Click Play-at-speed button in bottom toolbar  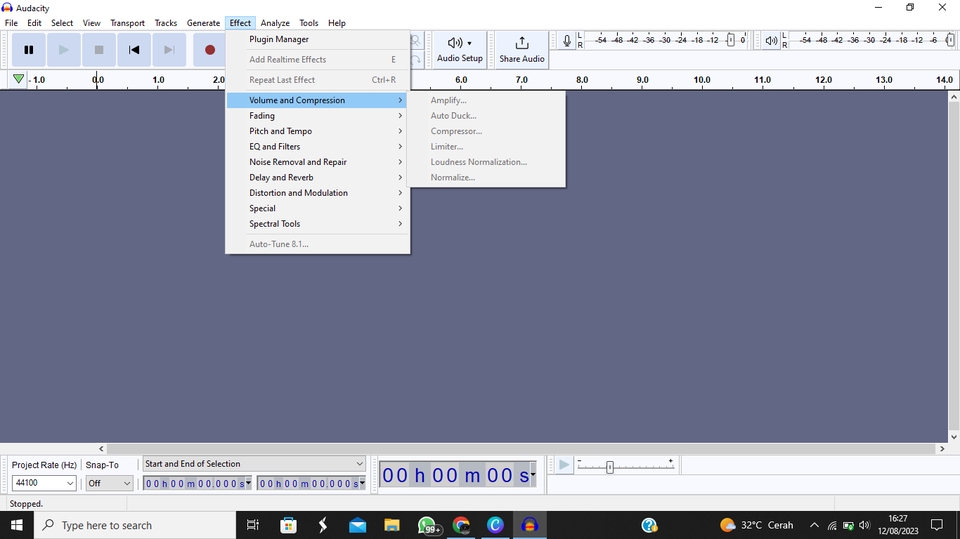564,466
